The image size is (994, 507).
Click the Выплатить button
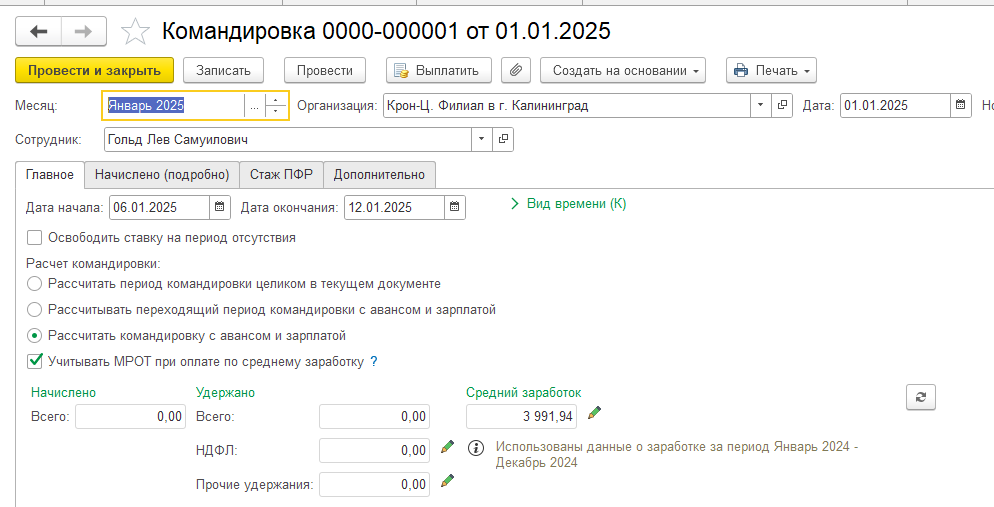439,70
